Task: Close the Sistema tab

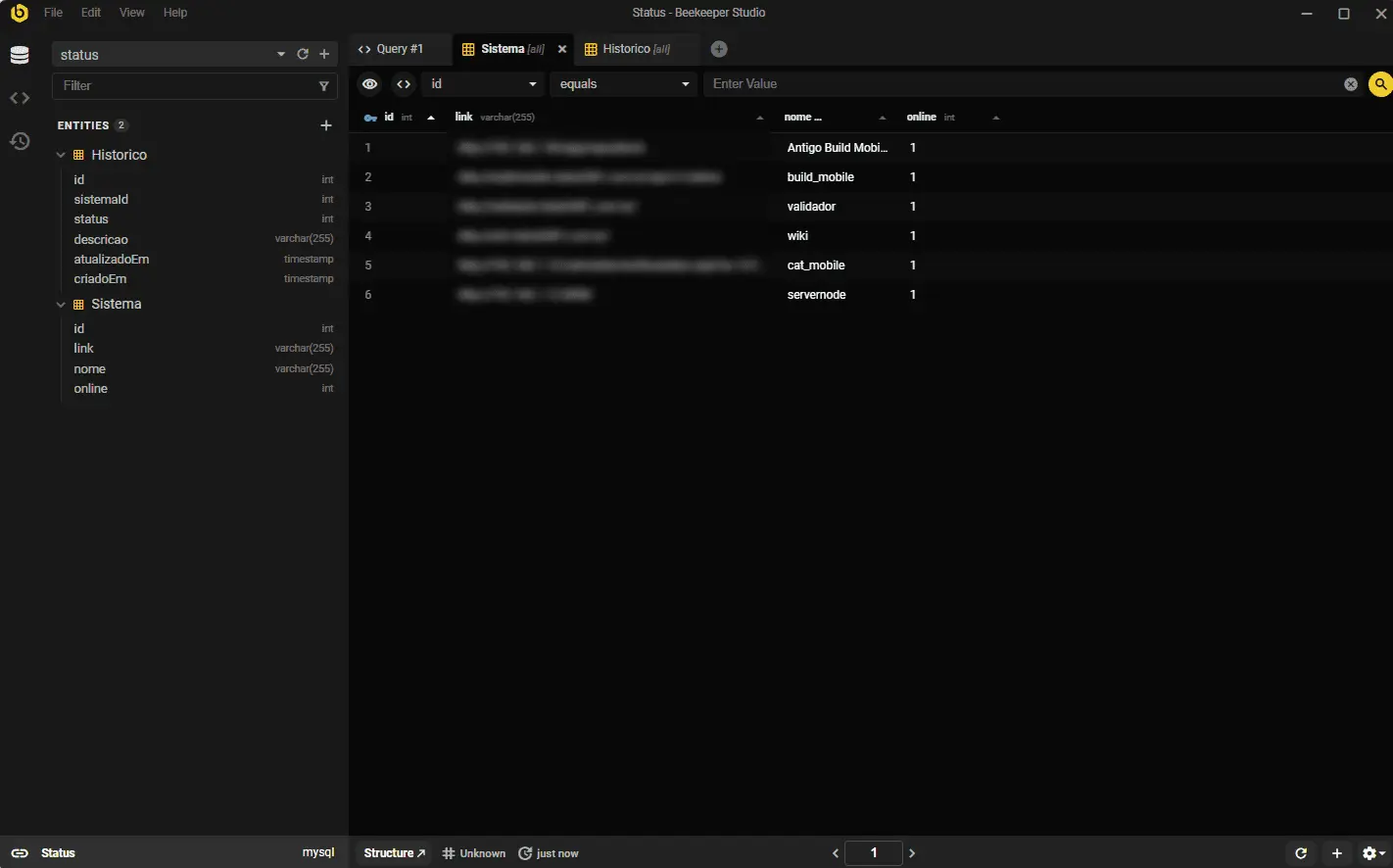Action: click(562, 49)
